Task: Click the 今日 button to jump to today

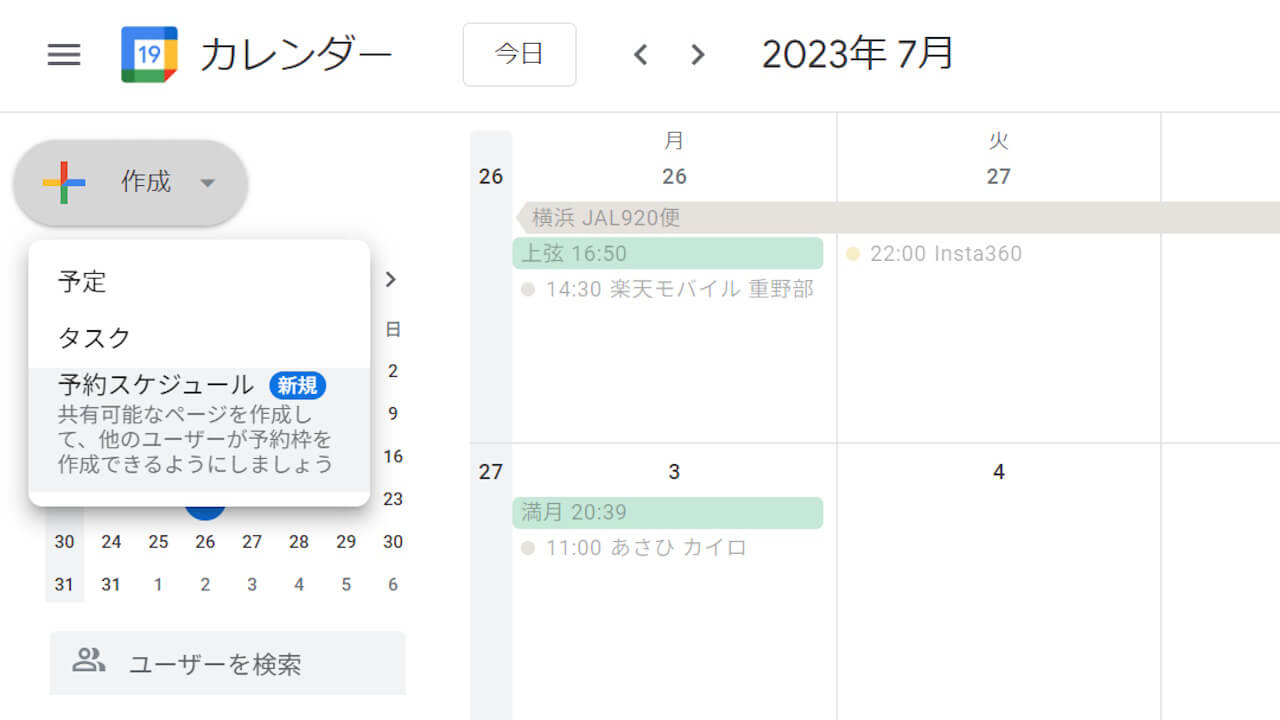Action: (x=519, y=55)
